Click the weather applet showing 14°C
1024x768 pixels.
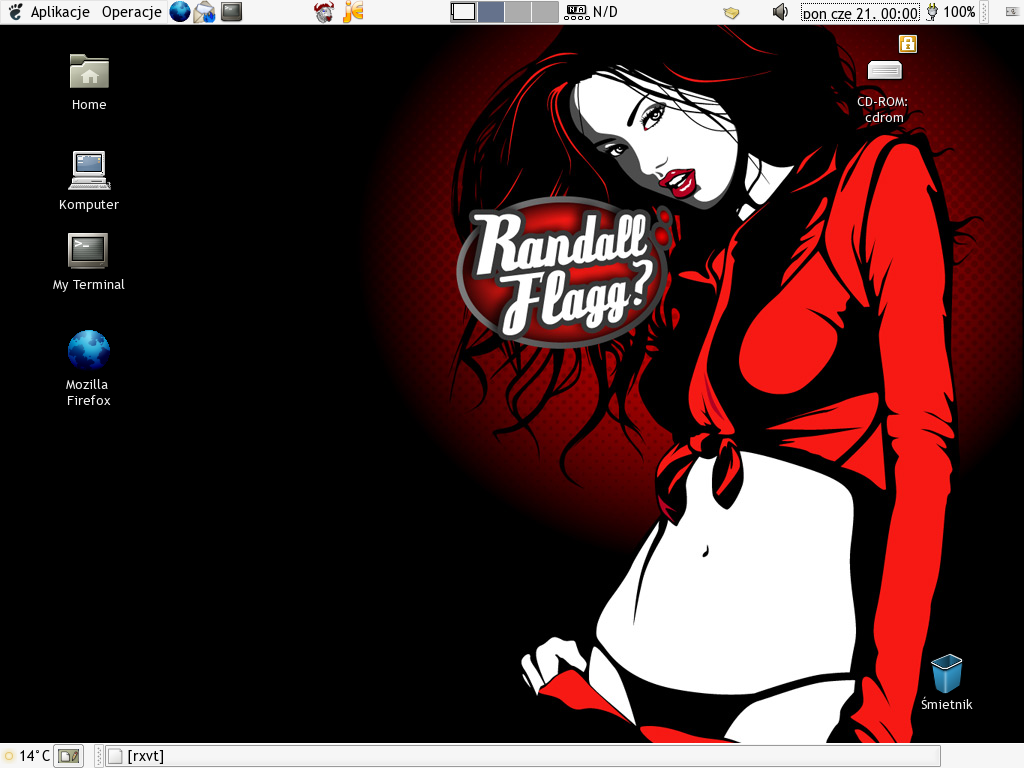click(x=27, y=756)
